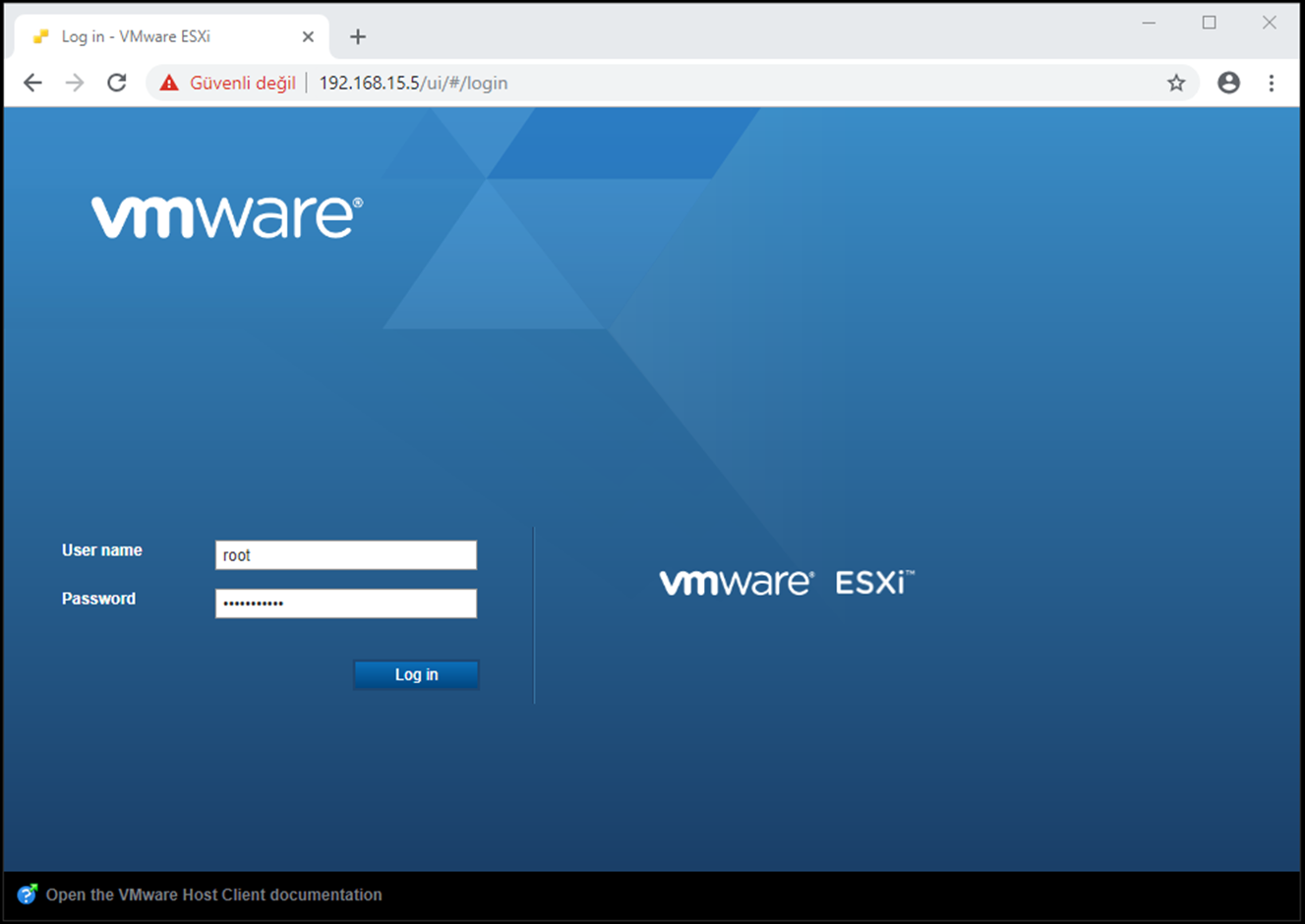Click the User name label
Image resolution: width=1305 pixels, height=924 pixels.
pos(101,550)
